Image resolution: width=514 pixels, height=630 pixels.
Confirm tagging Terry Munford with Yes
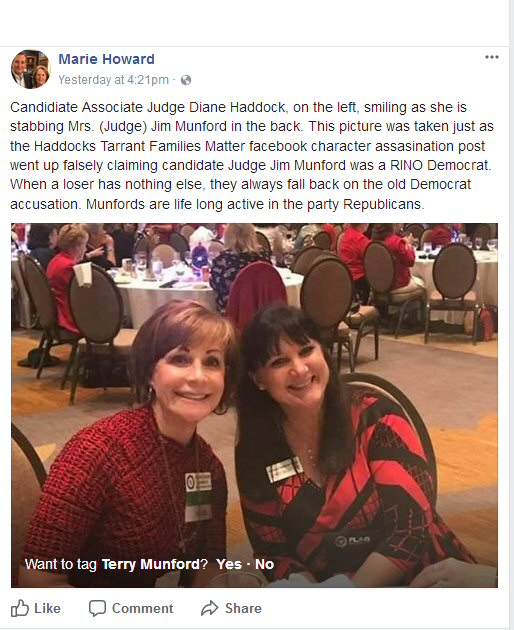coord(229,564)
